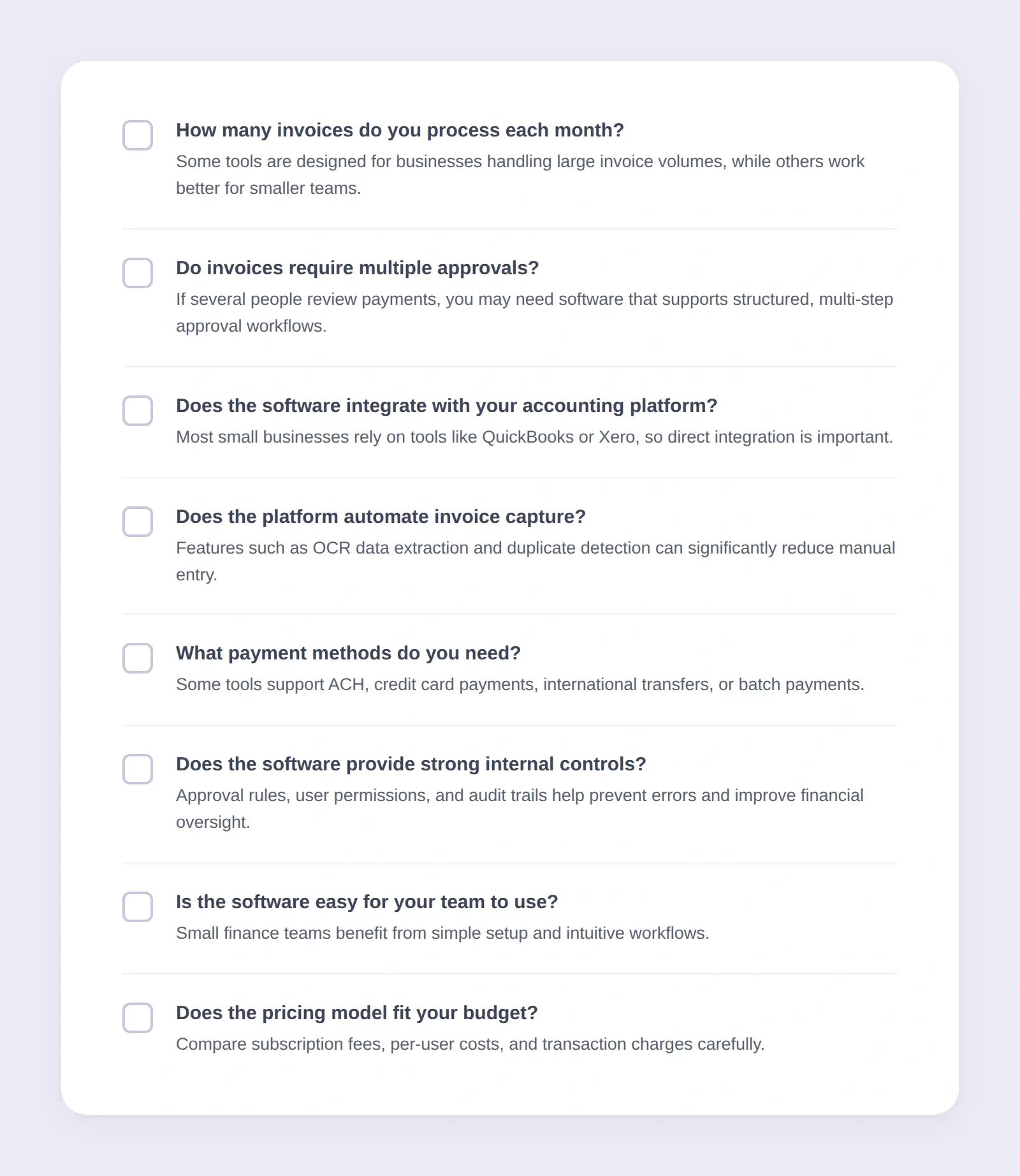Check the internal controls checkbox
The width and height of the screenshot is (1020, 1176).
click(x=137, y=770)
